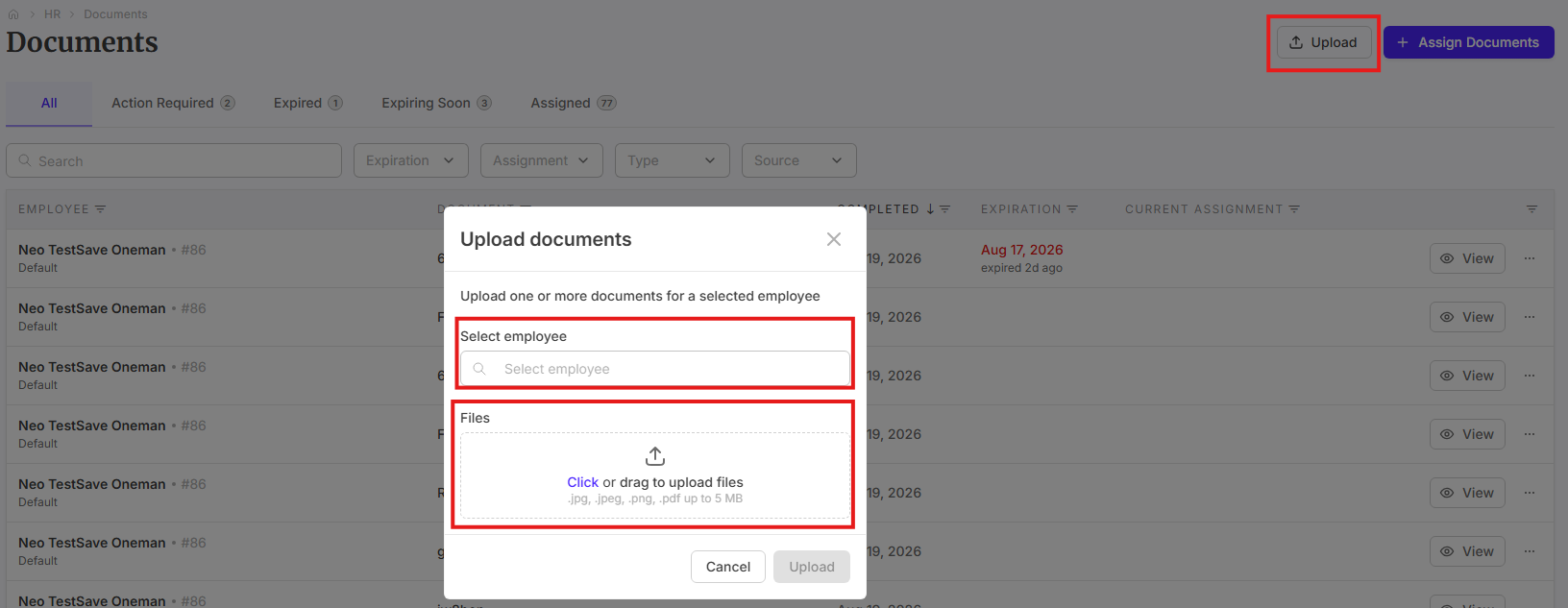Click ".jpg, .jpeg, .png, .pdf up to 5 MB" text
This screenshot has height=608, width=1568.
(x=655, y=499)
